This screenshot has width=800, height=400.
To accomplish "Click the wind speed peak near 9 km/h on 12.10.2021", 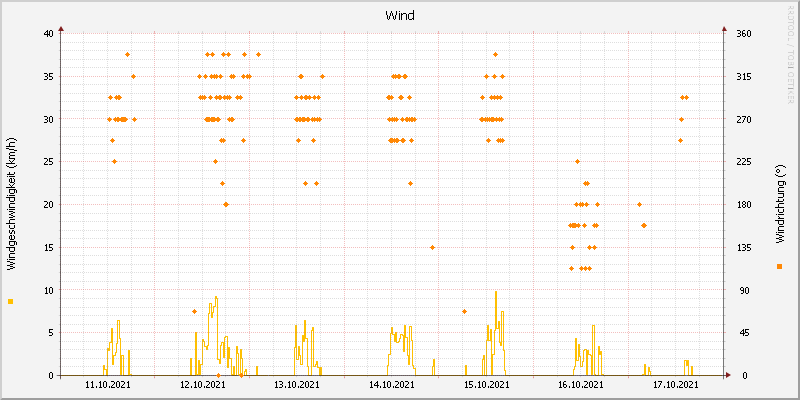I will (216, 297).
